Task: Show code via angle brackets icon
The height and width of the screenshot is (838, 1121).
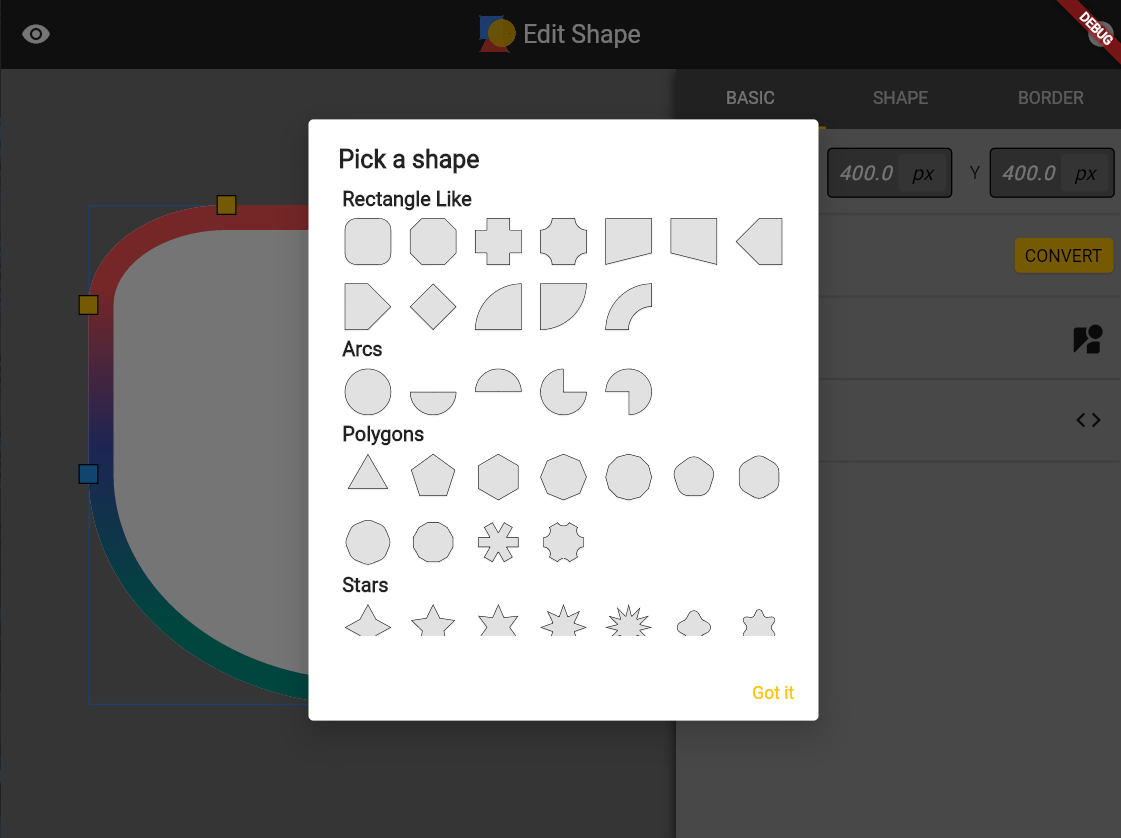Action: tap(1088, 420)
